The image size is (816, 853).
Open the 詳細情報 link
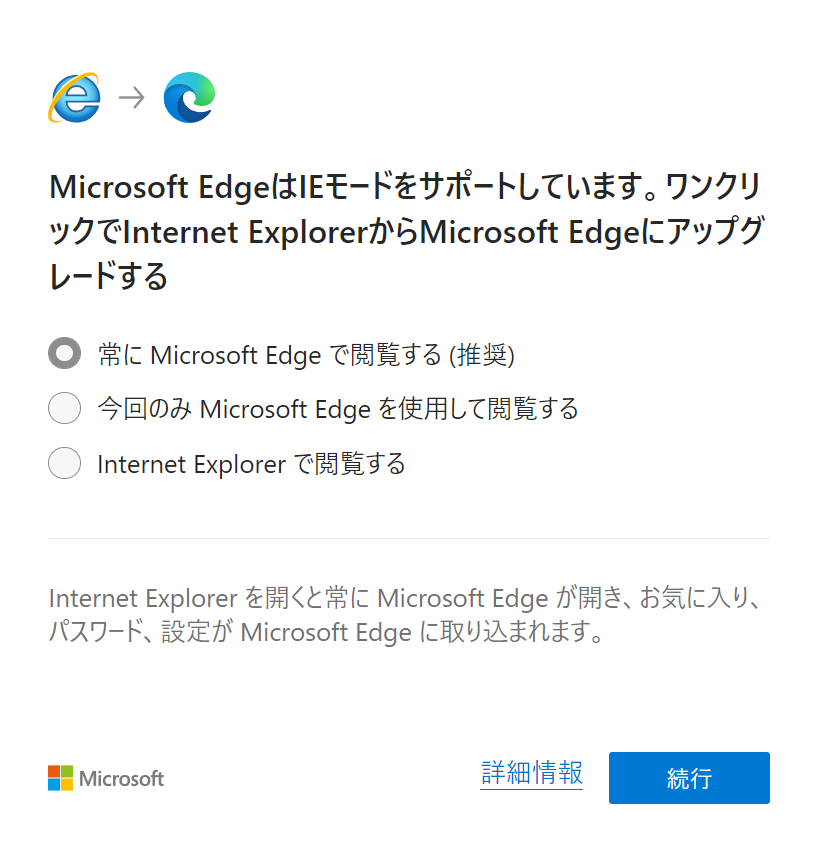[x=531, y=773]
